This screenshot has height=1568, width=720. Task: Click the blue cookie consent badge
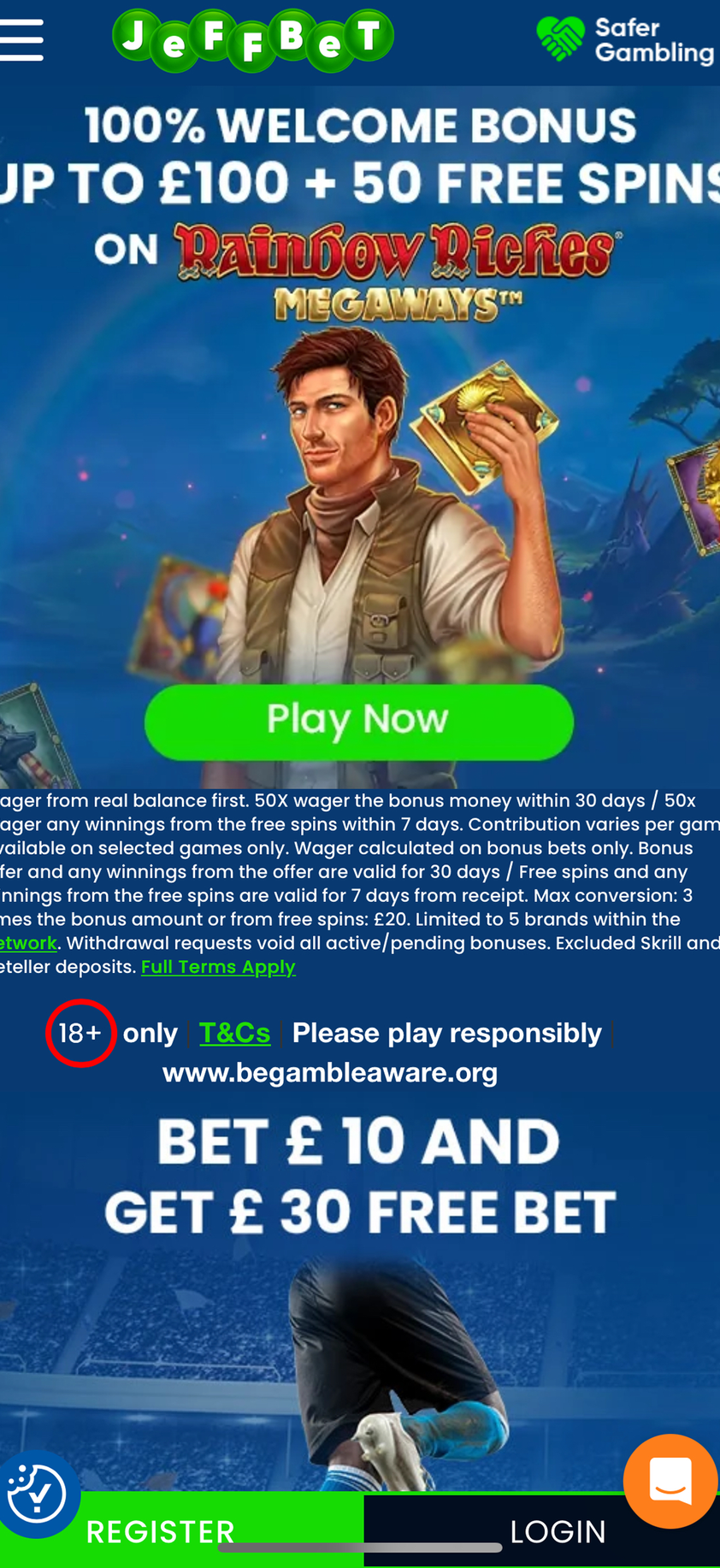pyautogui.click(x=36, y=1494)
